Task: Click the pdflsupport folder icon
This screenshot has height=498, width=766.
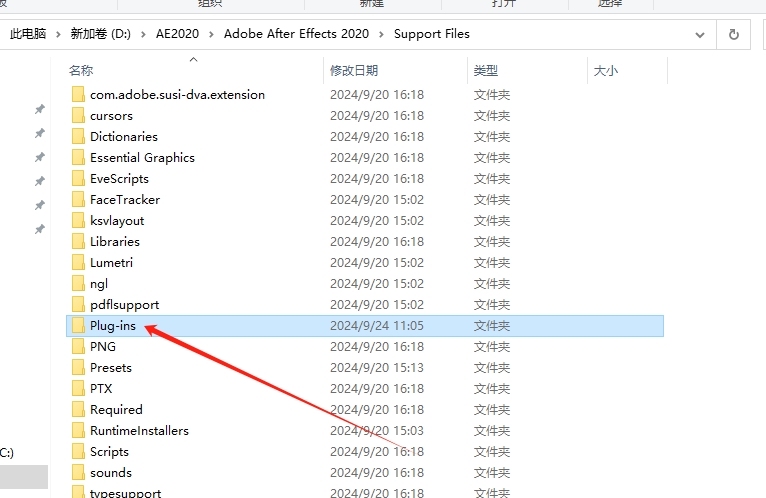Action: click(78, 304)
